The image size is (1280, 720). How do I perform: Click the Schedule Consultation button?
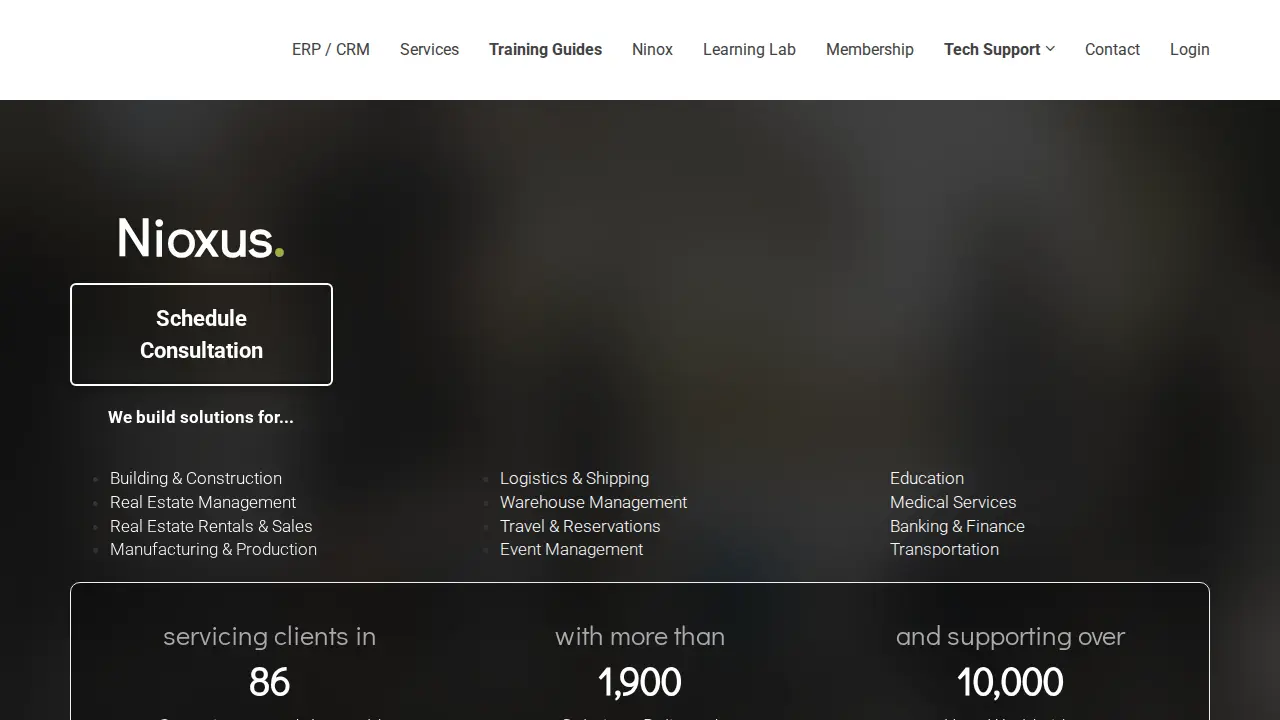[201, 334]
